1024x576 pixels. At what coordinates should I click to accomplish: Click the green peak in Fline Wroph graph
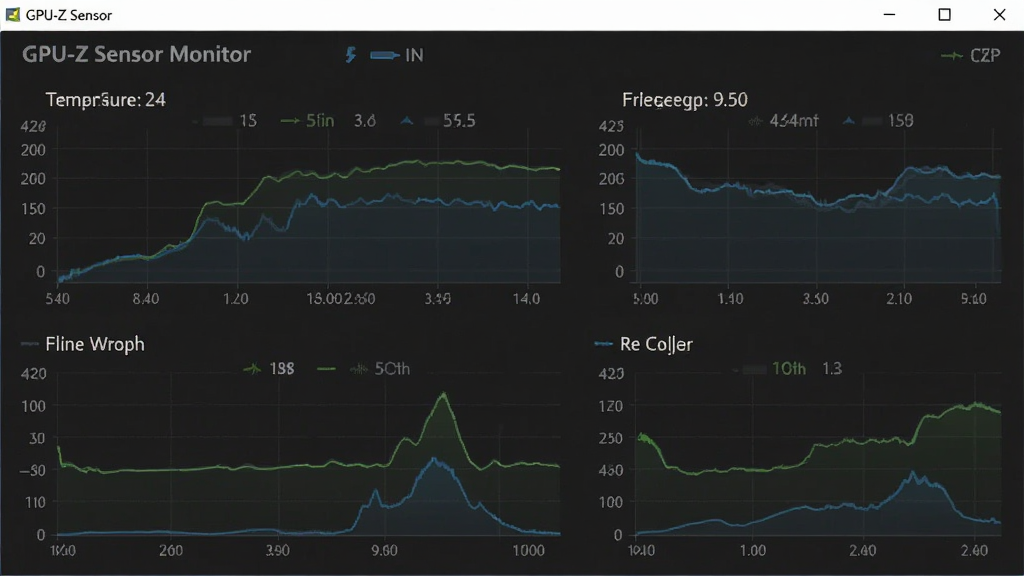444,394
